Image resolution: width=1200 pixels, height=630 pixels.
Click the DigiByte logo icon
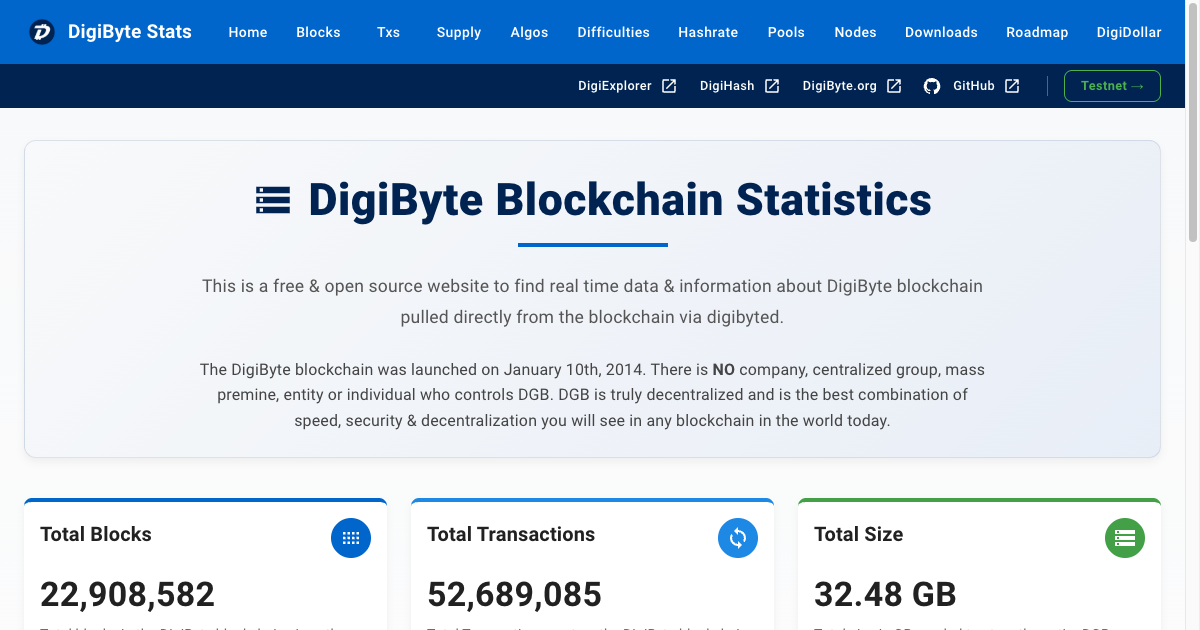point(42,32)
